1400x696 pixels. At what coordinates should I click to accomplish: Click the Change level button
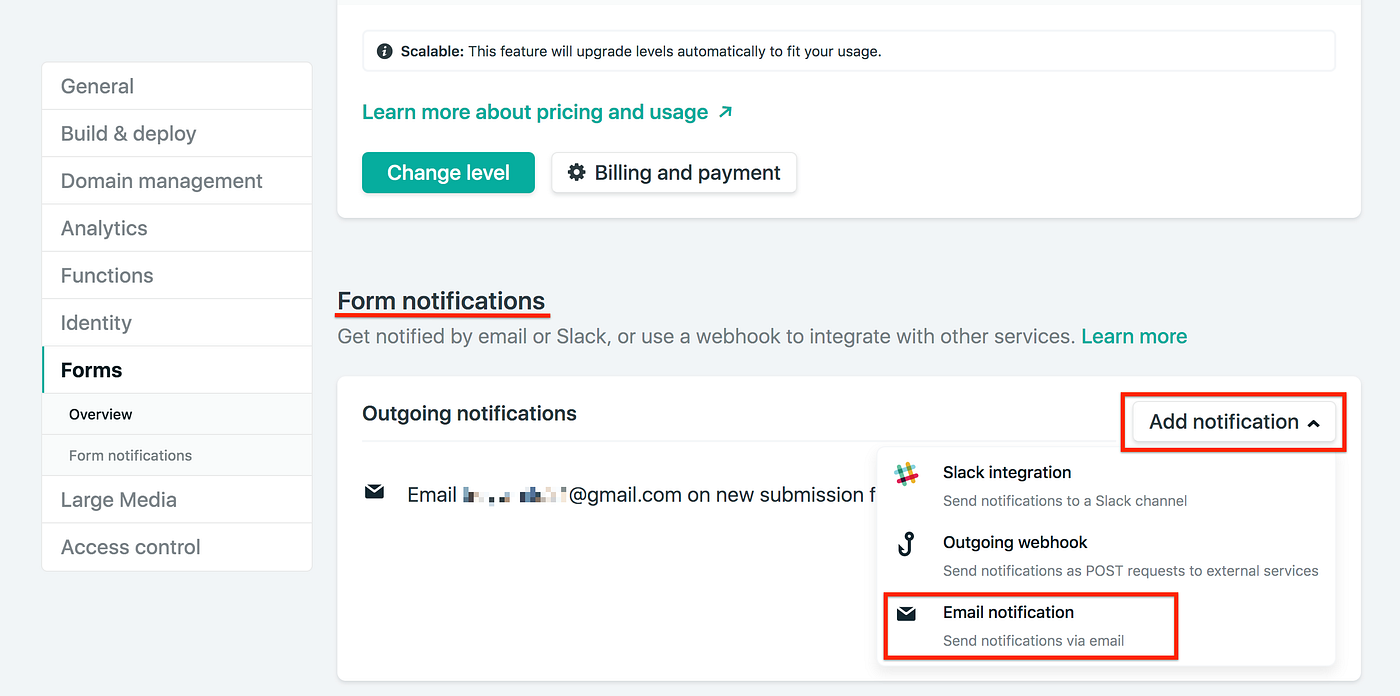(x=448, y=172)
